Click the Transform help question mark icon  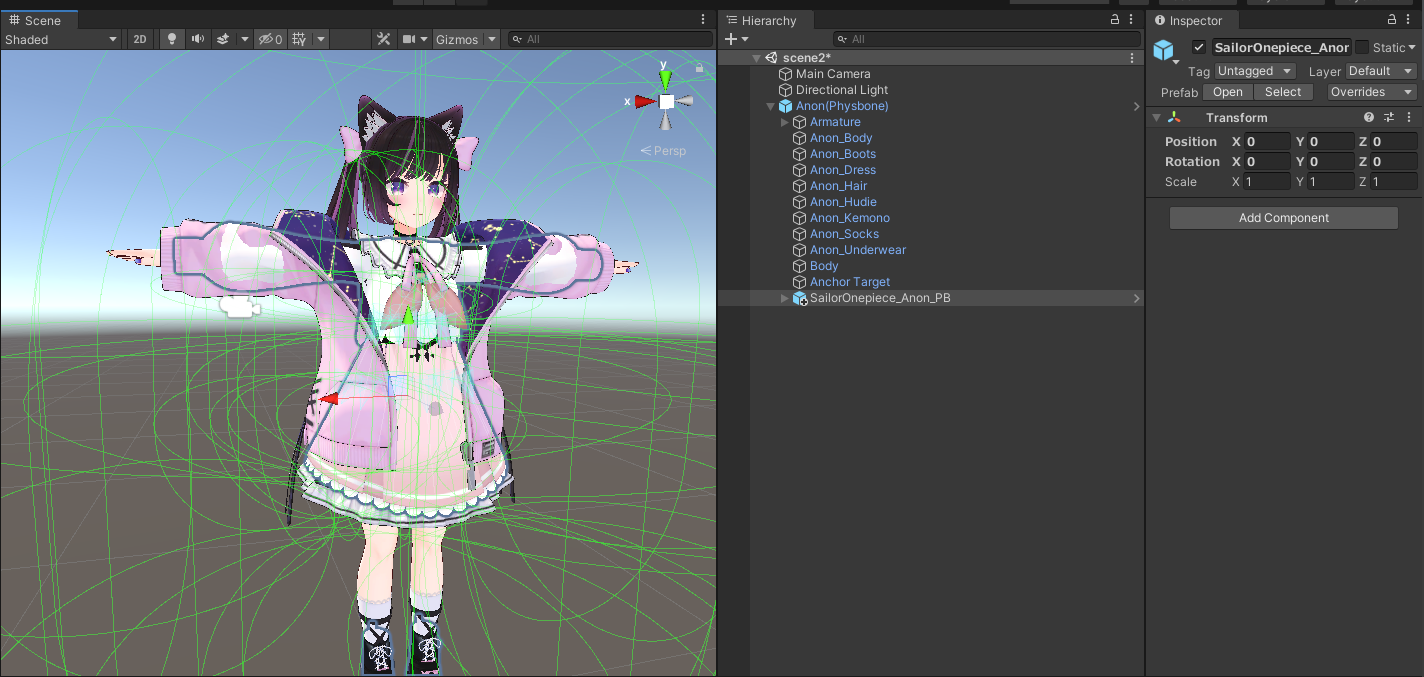[1368, 117]
